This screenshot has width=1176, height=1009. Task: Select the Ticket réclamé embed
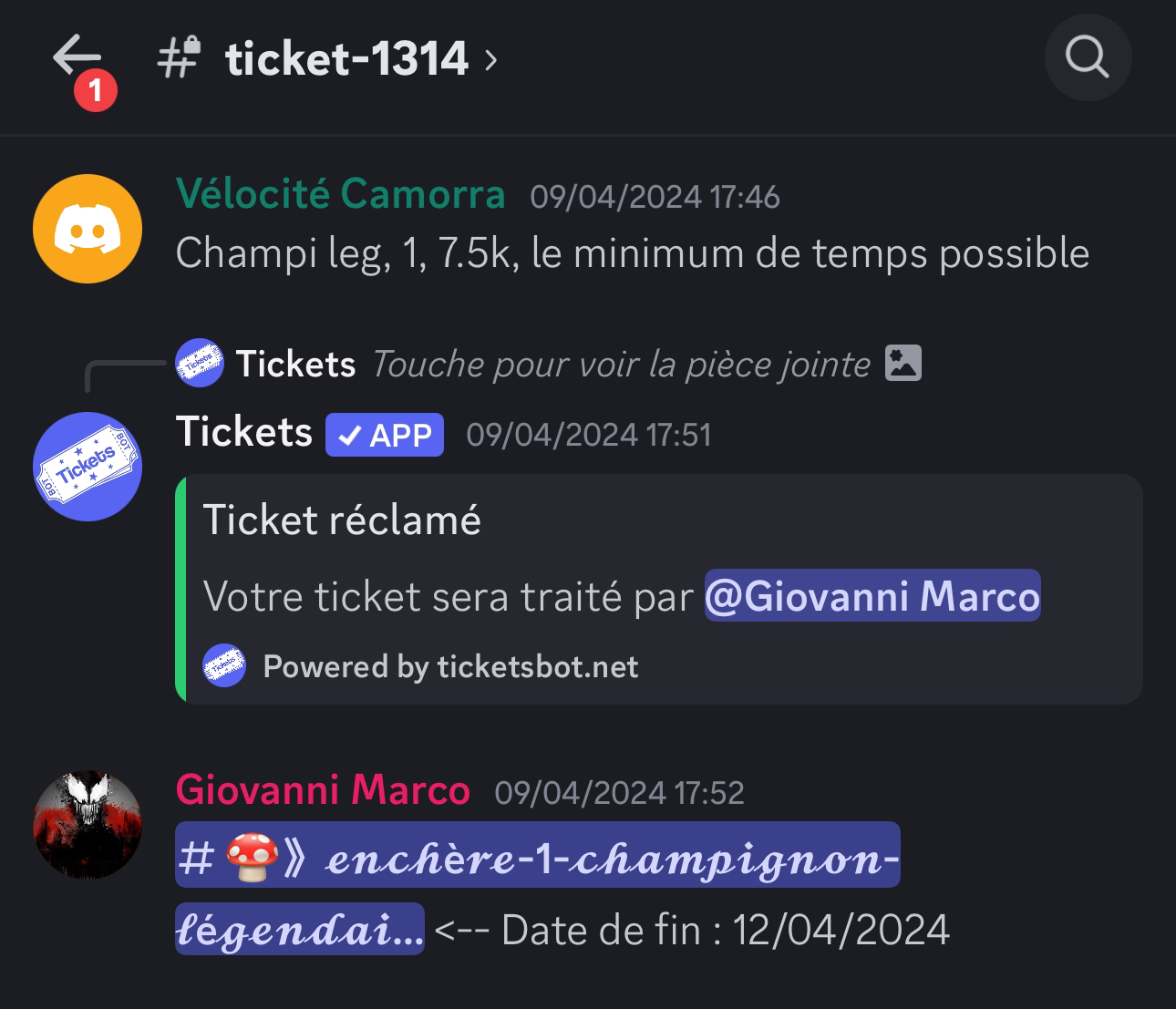point(659,589)
